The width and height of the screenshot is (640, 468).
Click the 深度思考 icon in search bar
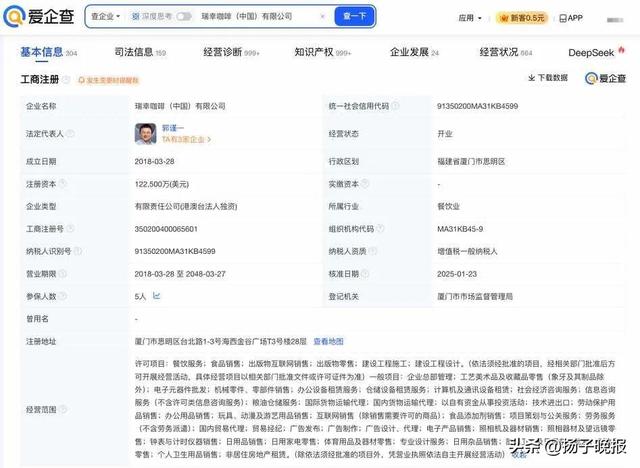[136, 16]
